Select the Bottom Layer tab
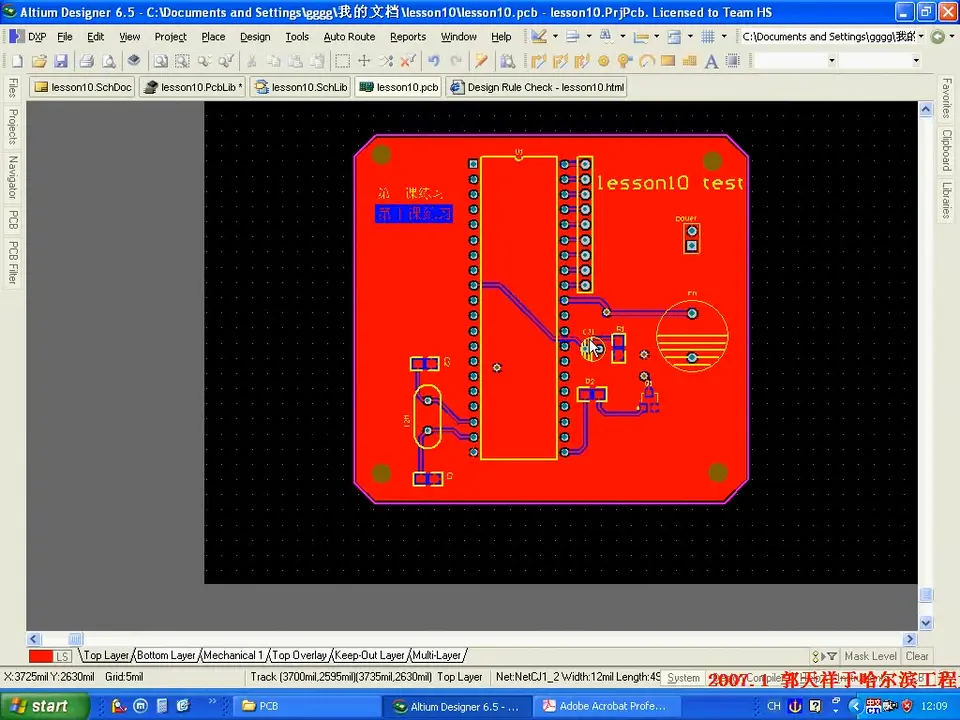The image size is (960, 720). pos(166,655)
